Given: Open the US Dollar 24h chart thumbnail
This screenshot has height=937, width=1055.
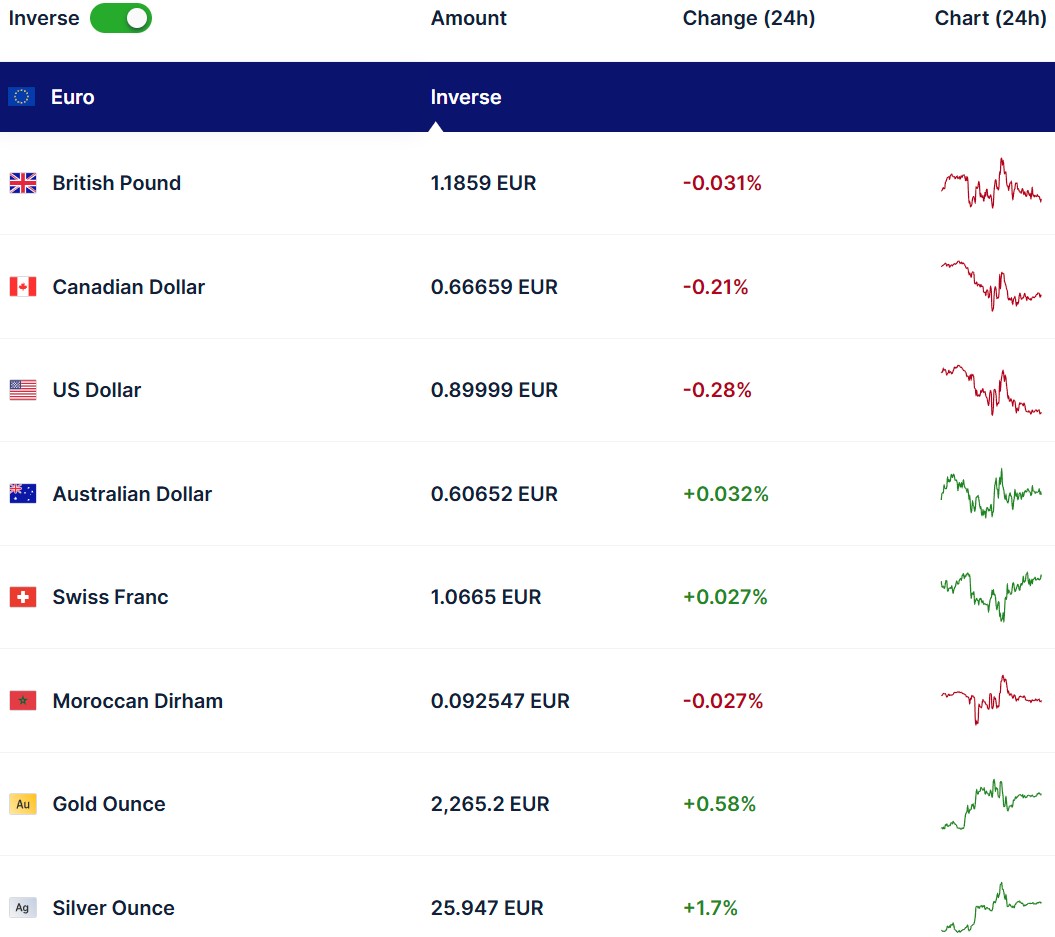Looking at the screenshot, I should pyautogui.click(x=991, y=390).
